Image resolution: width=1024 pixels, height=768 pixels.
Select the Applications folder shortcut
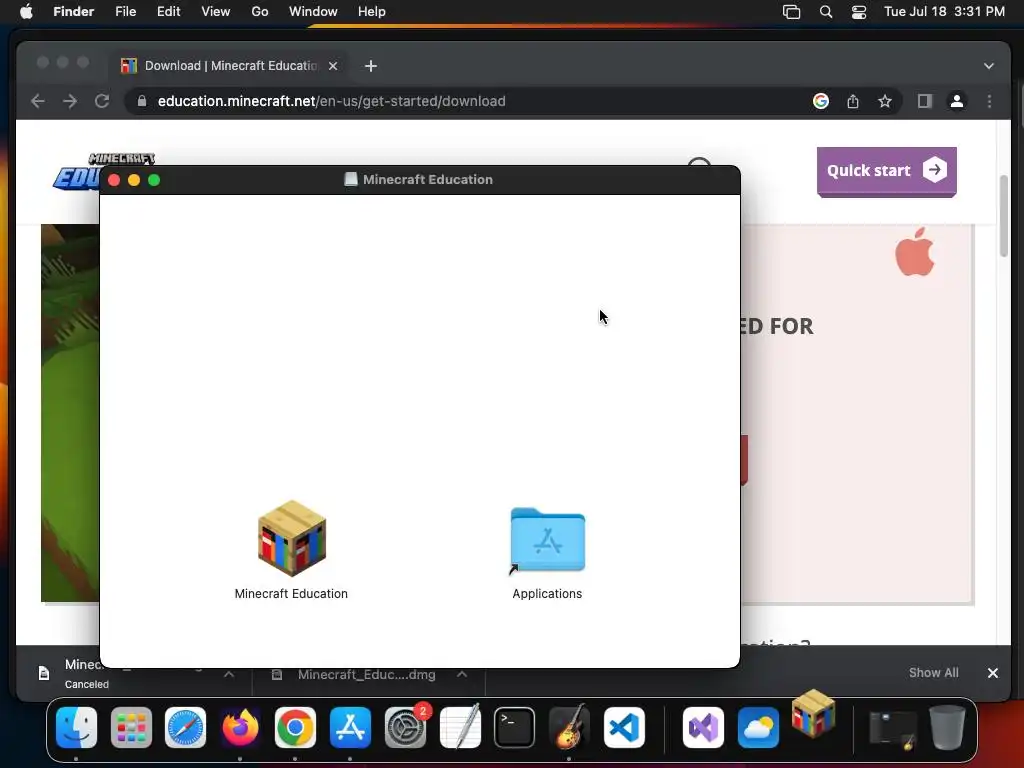pyautogui.click(x=547, y=541)
